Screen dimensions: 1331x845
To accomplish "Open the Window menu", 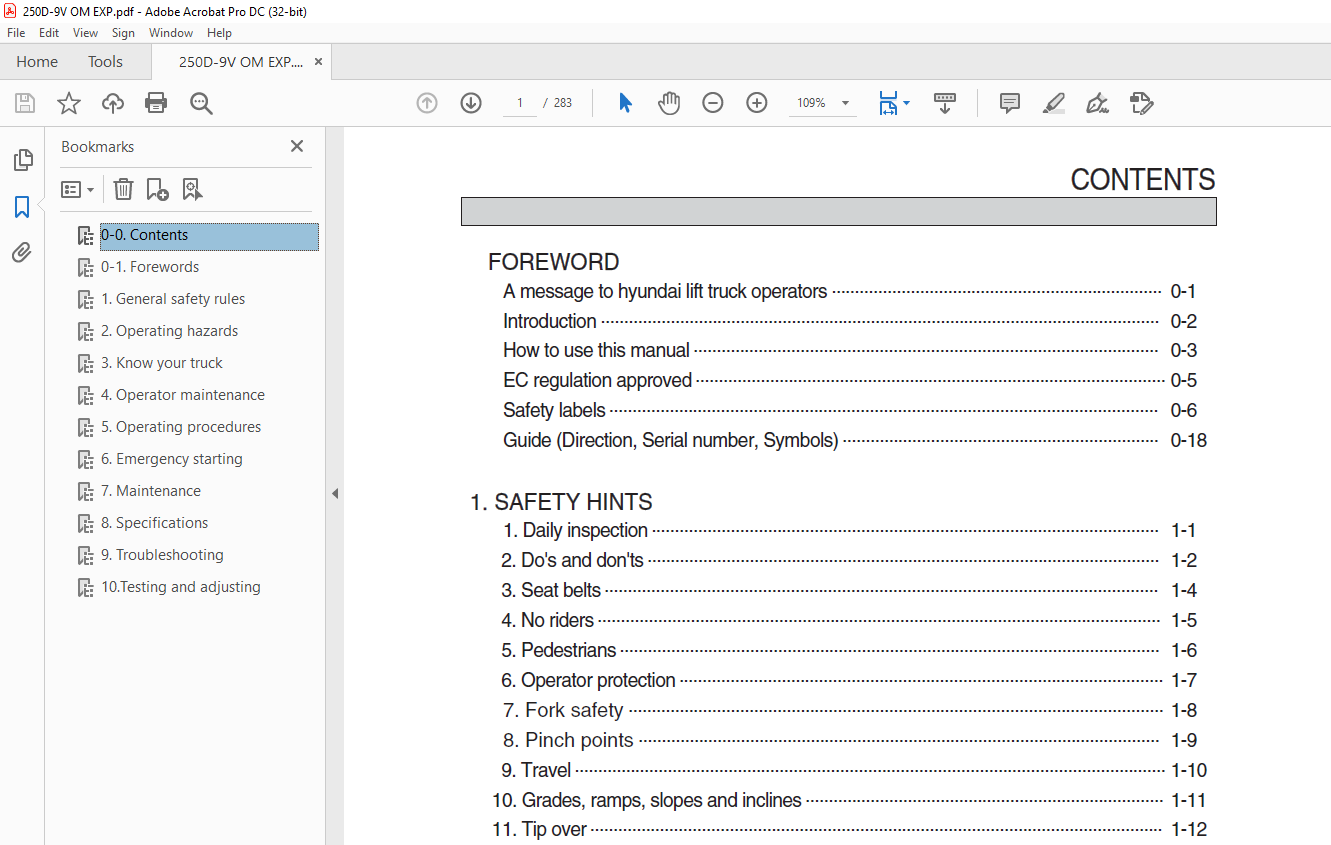I will click(171, 33).
